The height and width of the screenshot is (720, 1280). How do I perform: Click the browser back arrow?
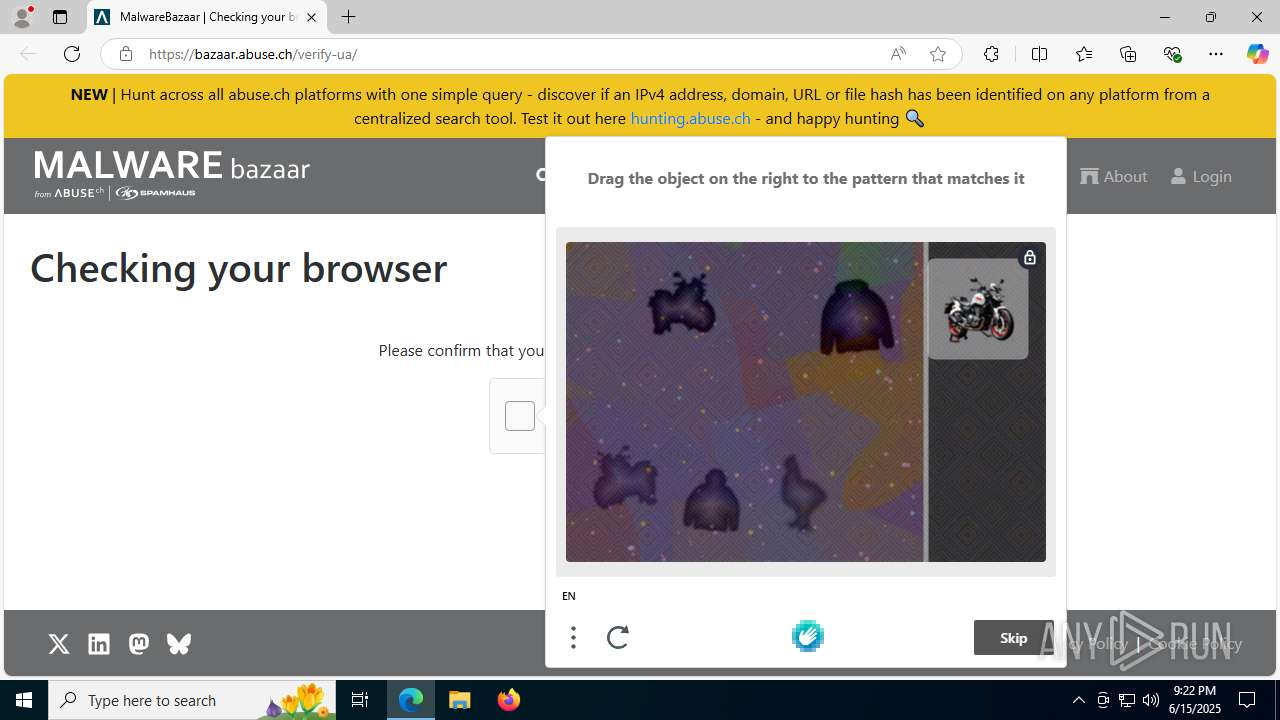[x=28, y=54]
